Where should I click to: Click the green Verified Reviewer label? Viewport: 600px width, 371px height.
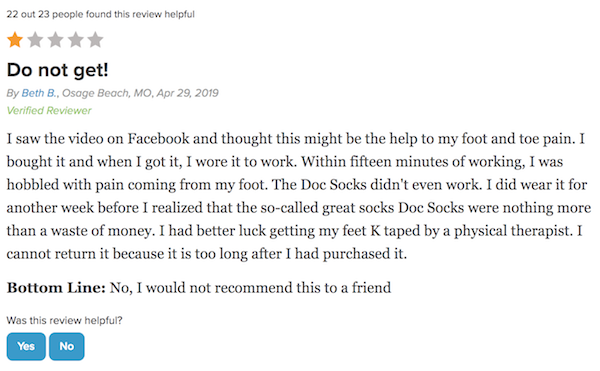[49, 111]
